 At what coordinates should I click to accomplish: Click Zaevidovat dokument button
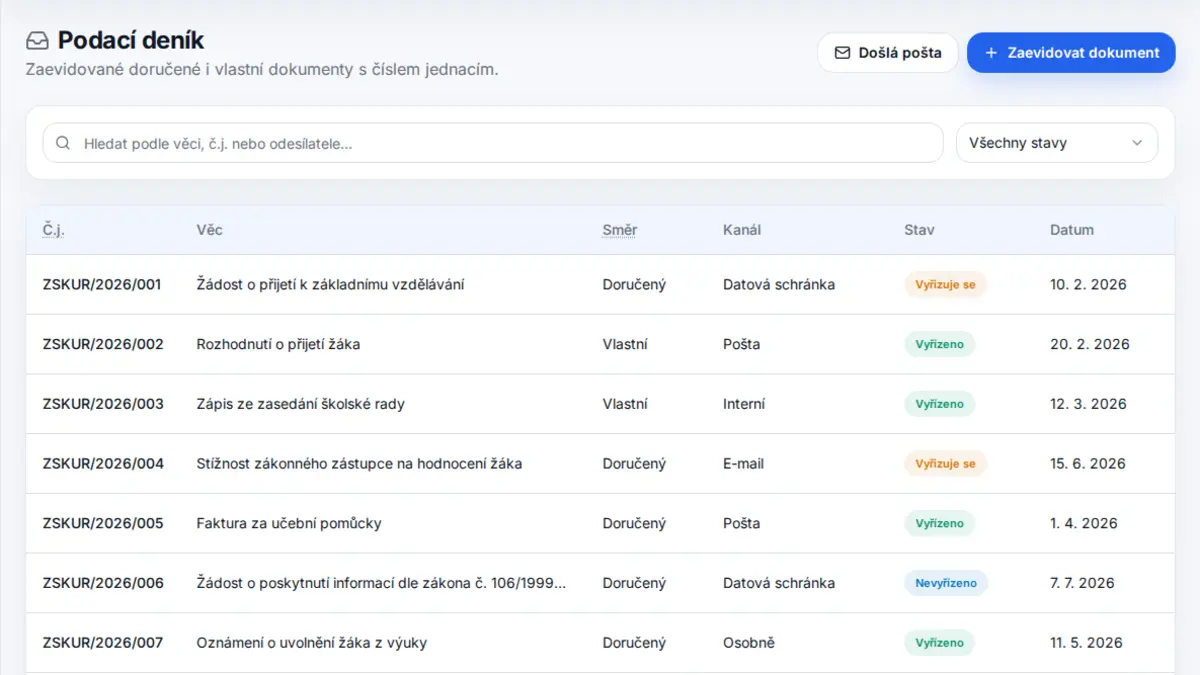pos(1071,53)
